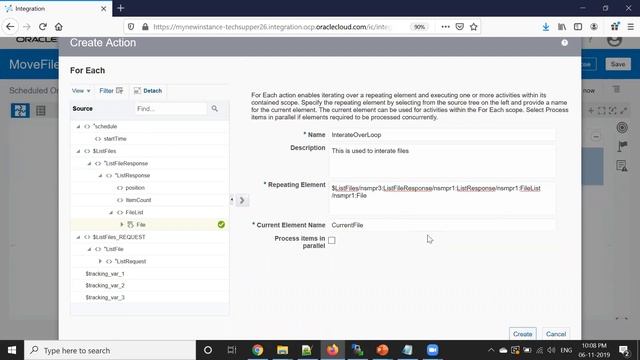Click the browser home icon
The width and height of the screenshot is (640, 360).
tap(59, 27)
